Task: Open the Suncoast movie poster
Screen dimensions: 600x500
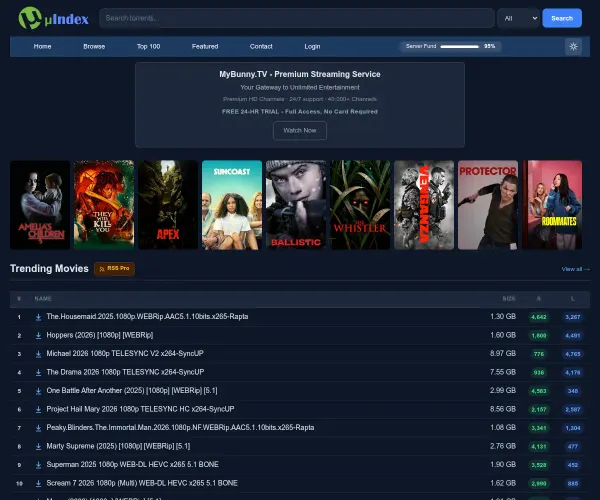Action: coord(232,205)
